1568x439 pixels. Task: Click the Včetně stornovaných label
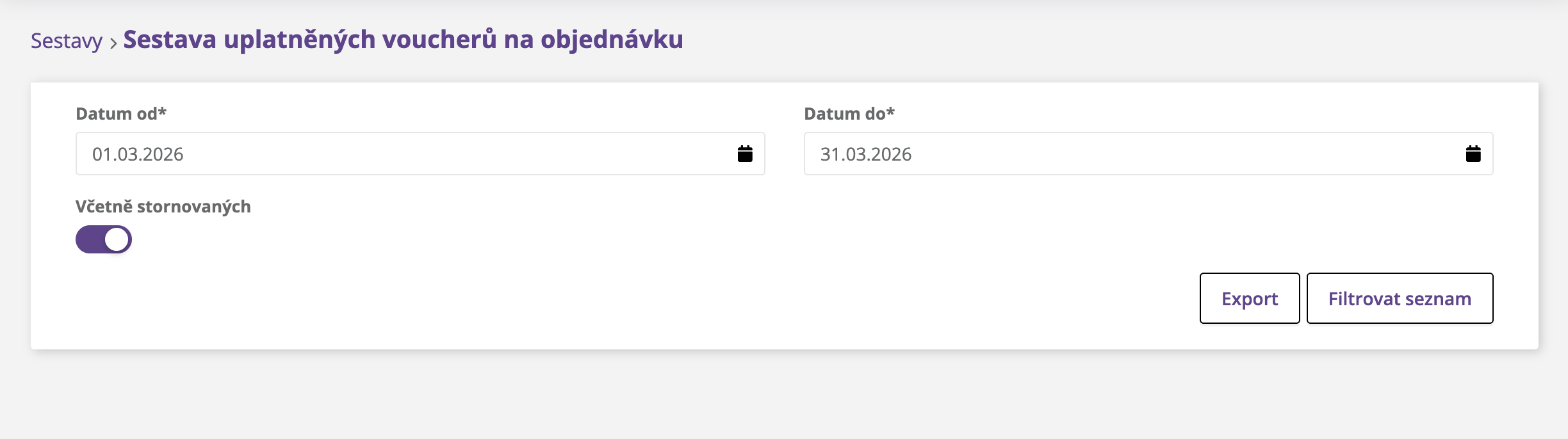[x=163, y=207]
